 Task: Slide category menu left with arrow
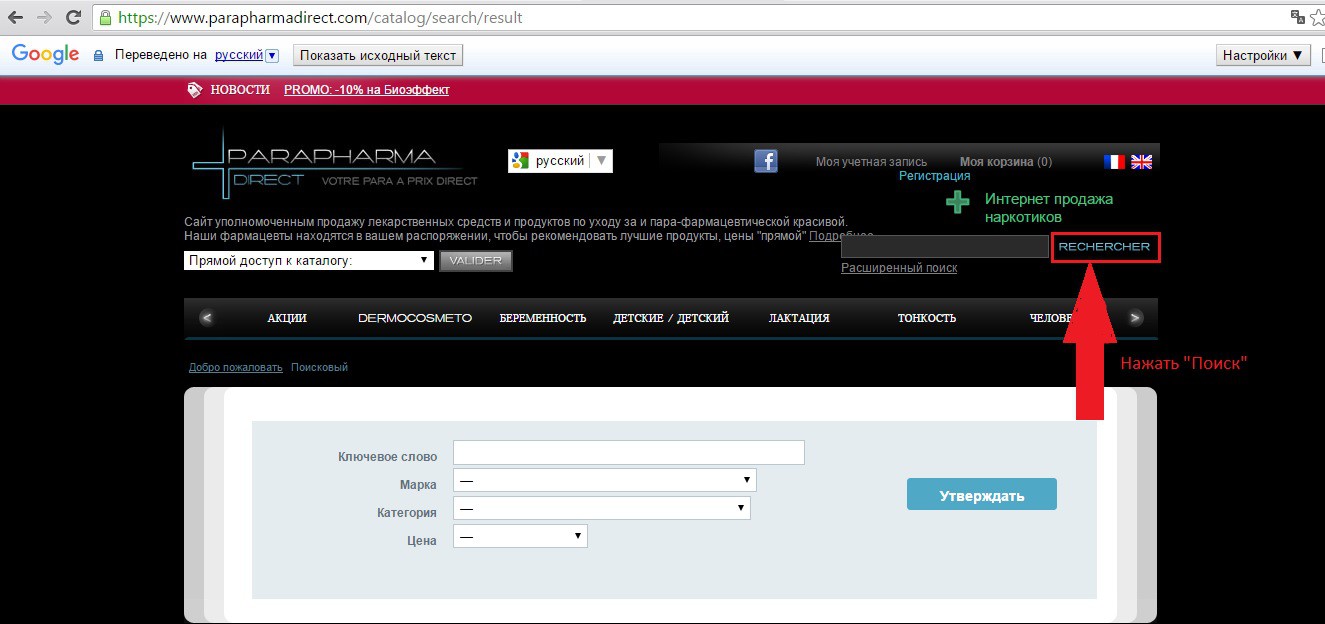[x=207, y=318]
